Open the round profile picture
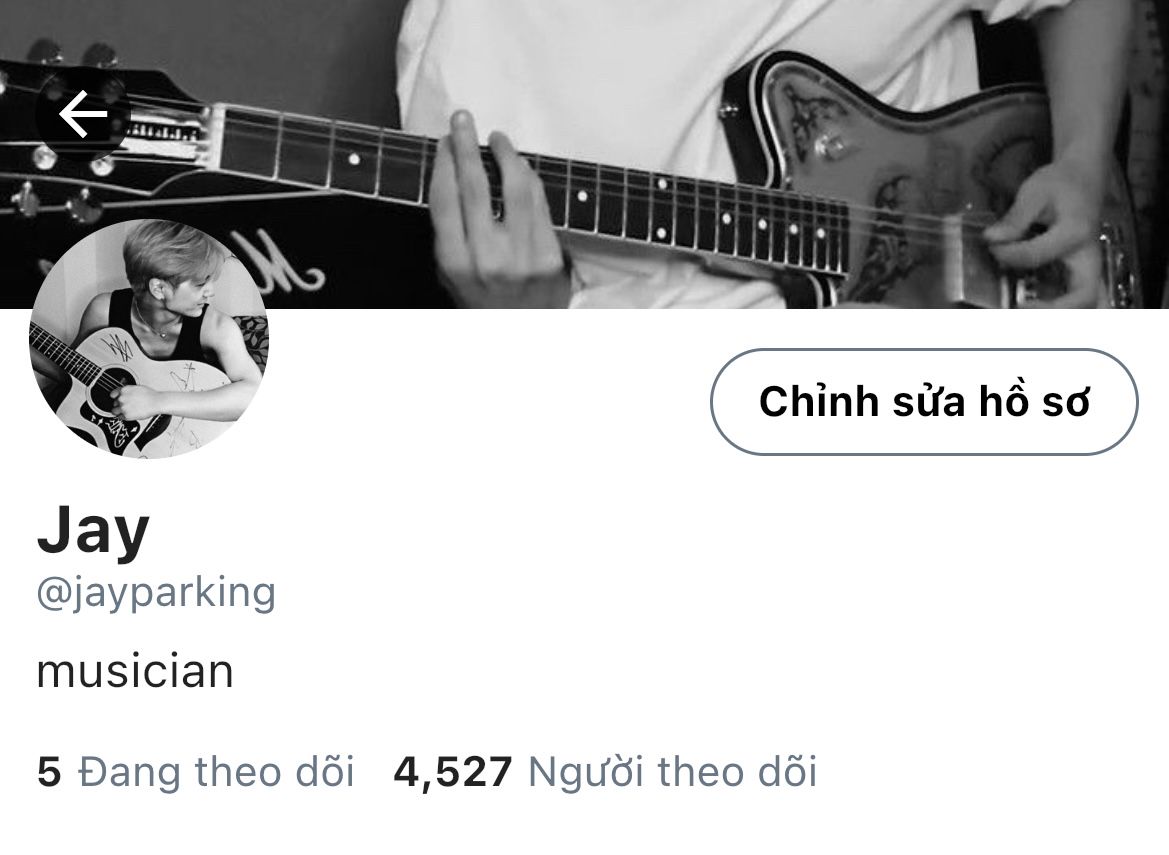The image size is (1169, 855). click(149, 338)
